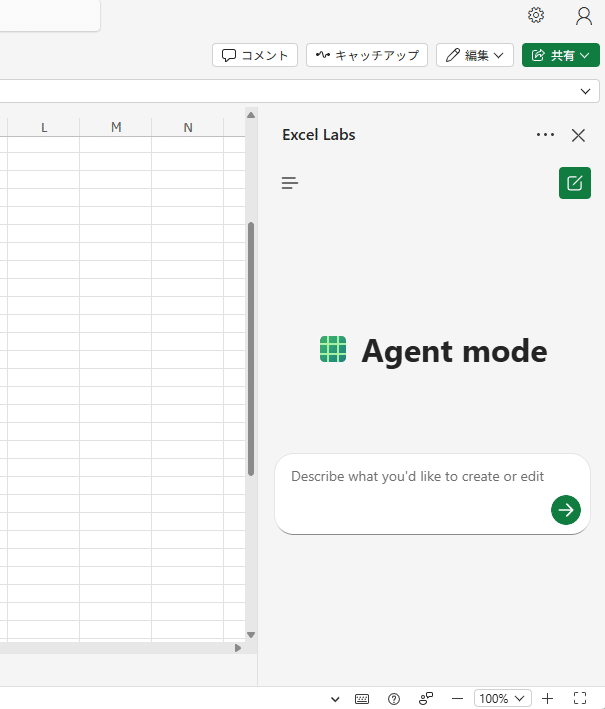Start a new Agent mode chat

[575, 183]
